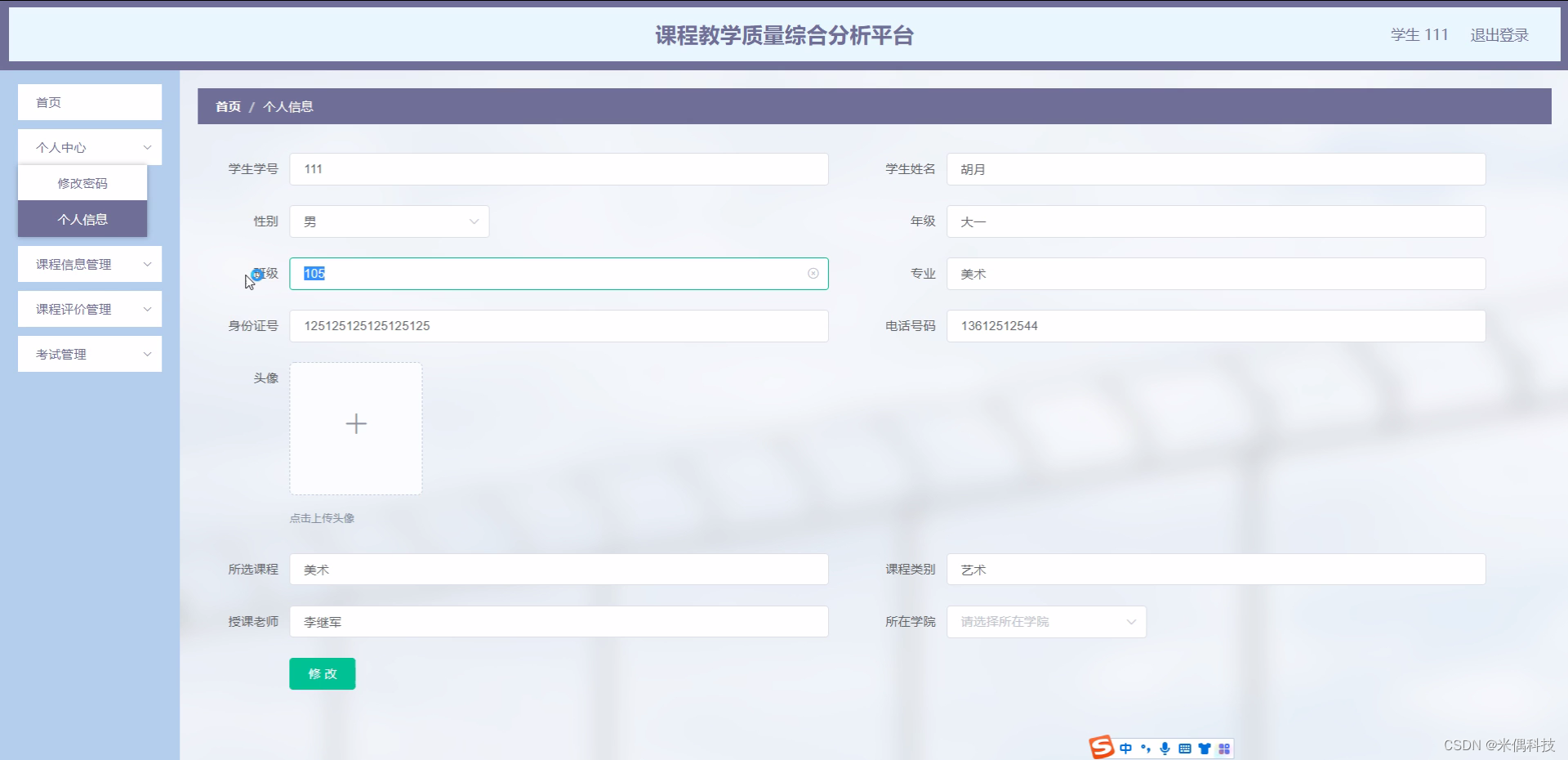
Task: Activate voice input on the Sogou toolbar
Action: click(x=1165, y=749)
